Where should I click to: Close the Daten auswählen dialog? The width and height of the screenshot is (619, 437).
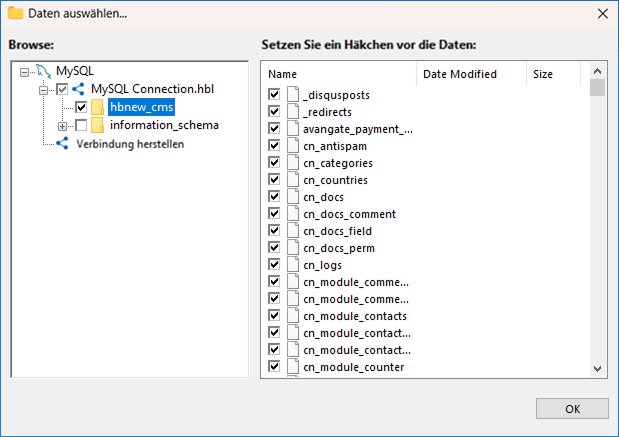602,14
